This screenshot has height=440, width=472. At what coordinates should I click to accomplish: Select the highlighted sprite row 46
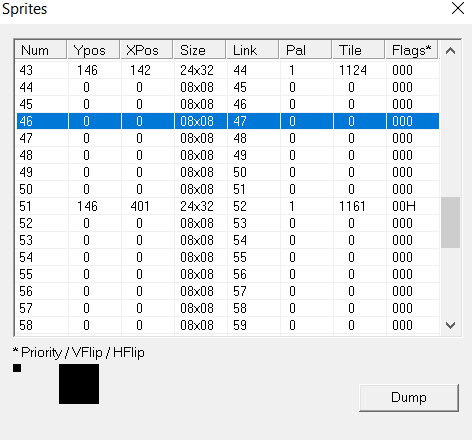(x=228, y=121)
